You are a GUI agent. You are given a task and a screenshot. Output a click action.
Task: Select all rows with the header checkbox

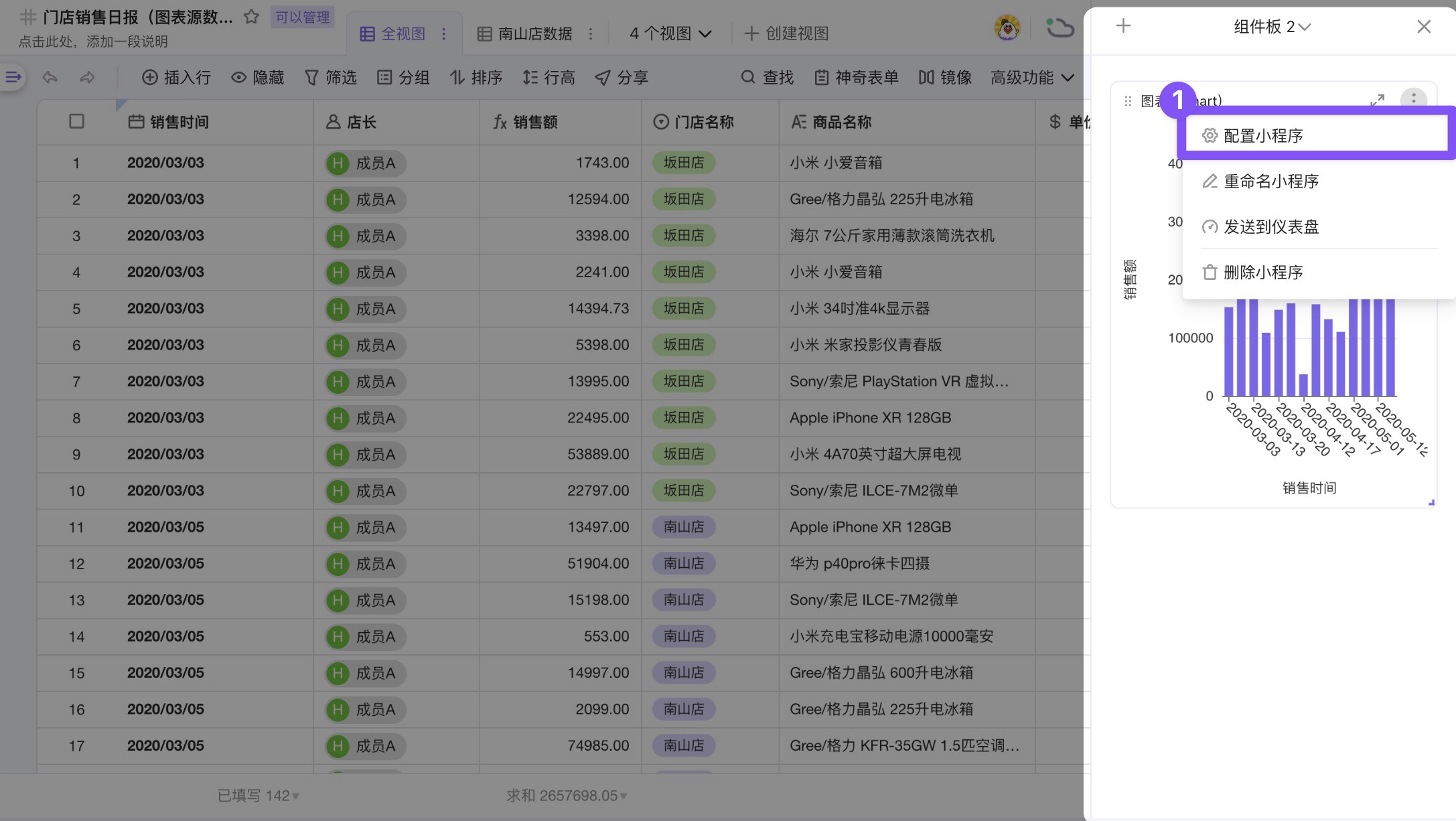click(x=76, y=121)
